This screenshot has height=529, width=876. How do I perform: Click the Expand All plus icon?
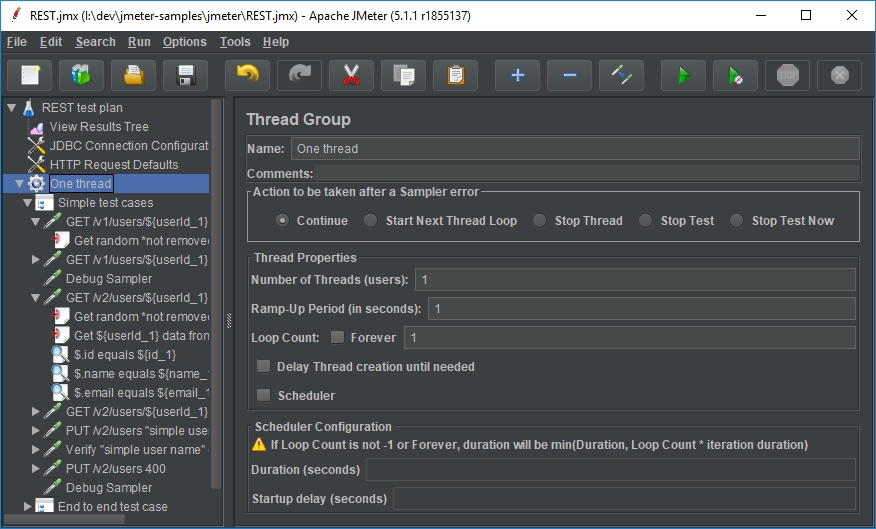coord(517,75)
